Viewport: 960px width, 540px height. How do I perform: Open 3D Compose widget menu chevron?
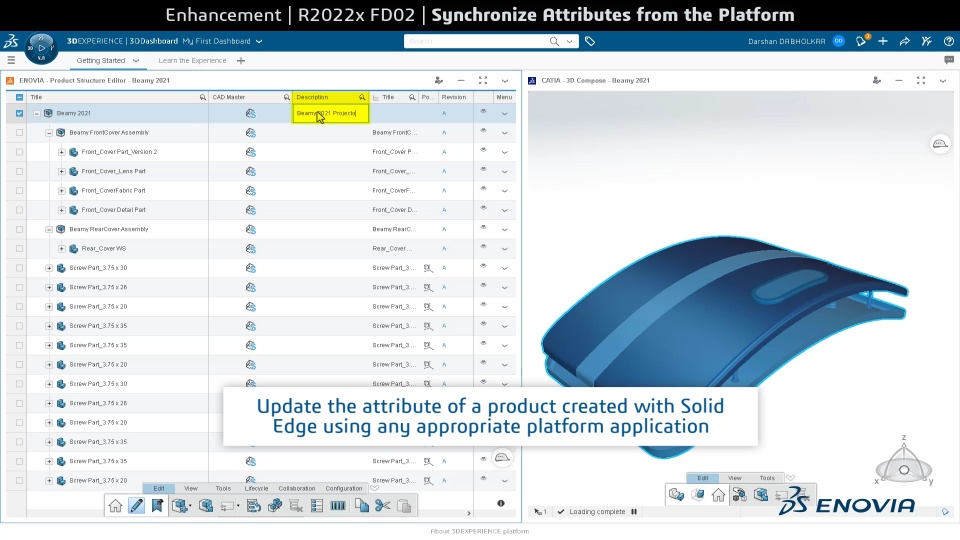(x=943, y=80)
